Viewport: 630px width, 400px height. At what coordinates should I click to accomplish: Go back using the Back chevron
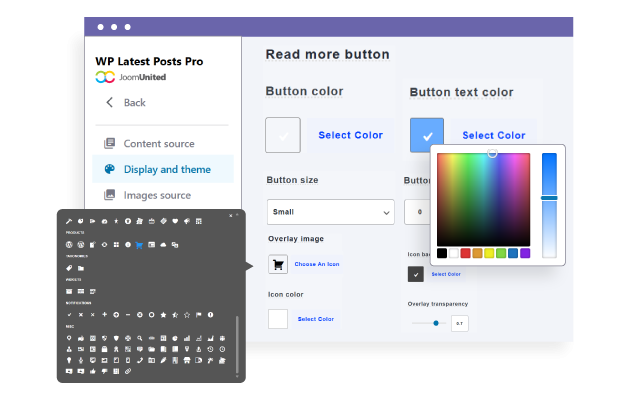click(x=110, y=102)
